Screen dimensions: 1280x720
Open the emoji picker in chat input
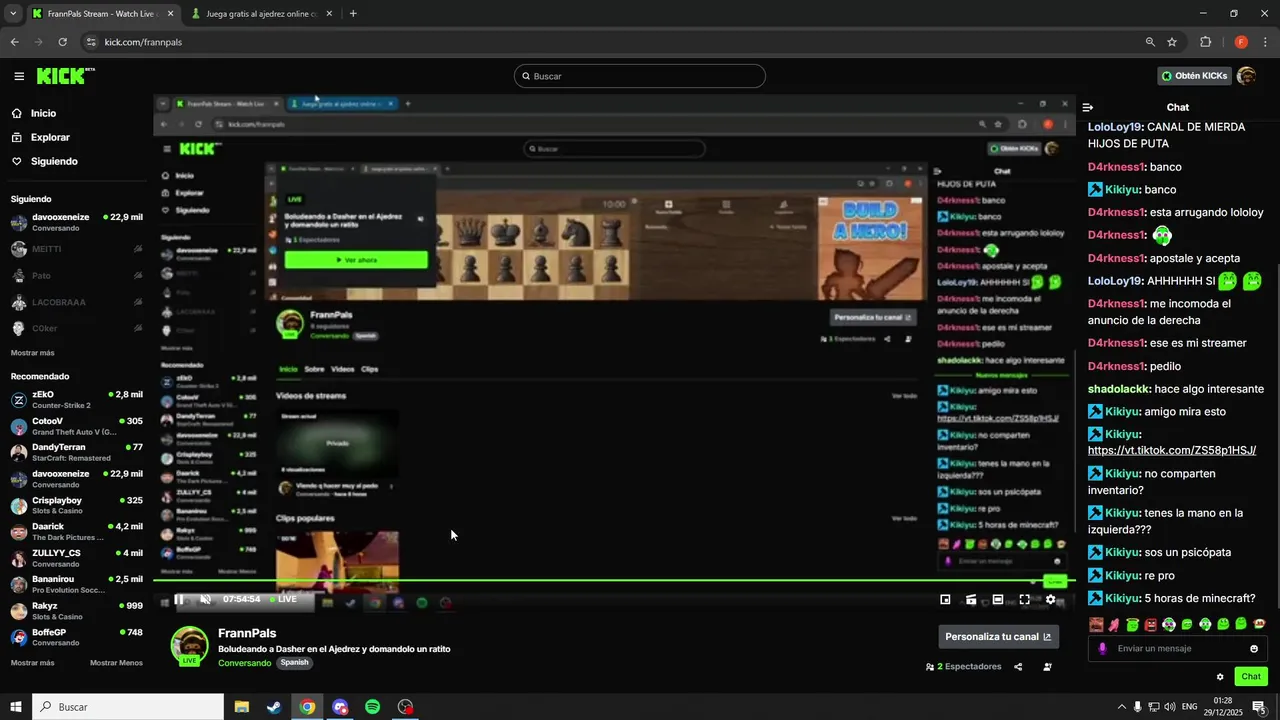1254,648
